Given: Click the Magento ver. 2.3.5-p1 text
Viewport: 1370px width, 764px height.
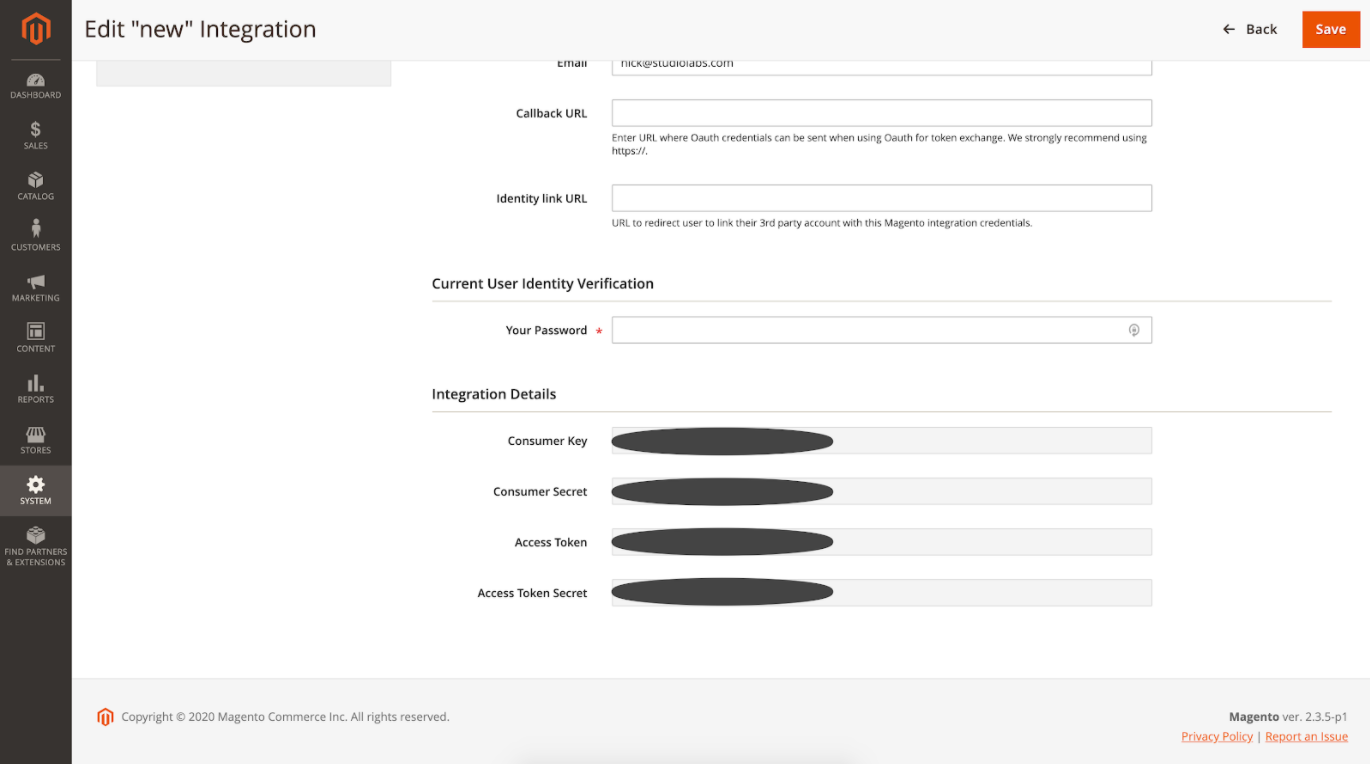Looking at the screenshot, I should click(1288, 717).
